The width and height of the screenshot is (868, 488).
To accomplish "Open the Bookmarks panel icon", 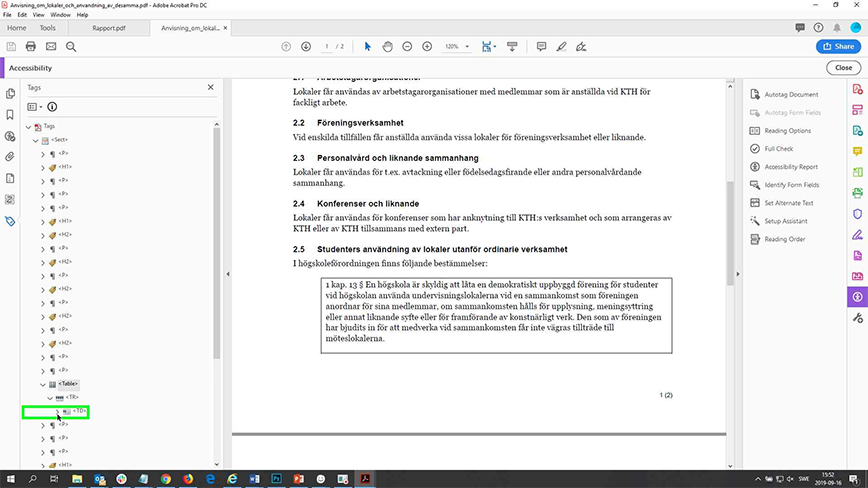I will [10, 115].
